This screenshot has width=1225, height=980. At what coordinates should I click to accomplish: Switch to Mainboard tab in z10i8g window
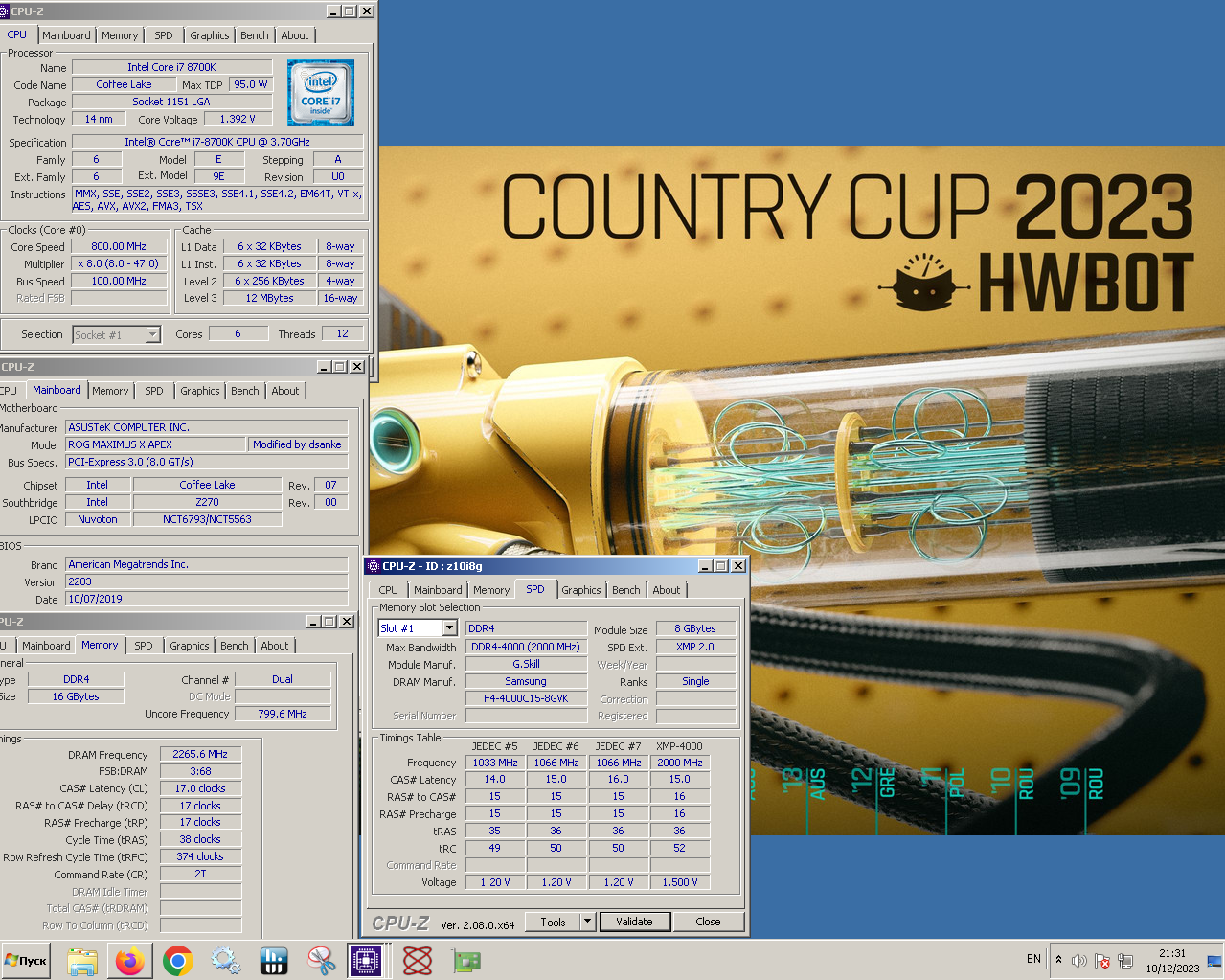pyautogui.click(x=438, y=590)
